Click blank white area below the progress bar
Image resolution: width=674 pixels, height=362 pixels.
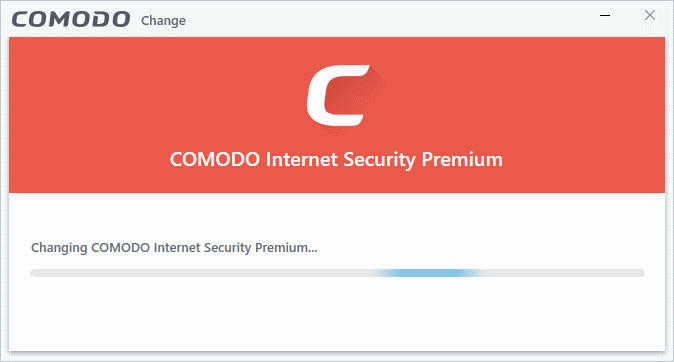click(x=336, y=316)
